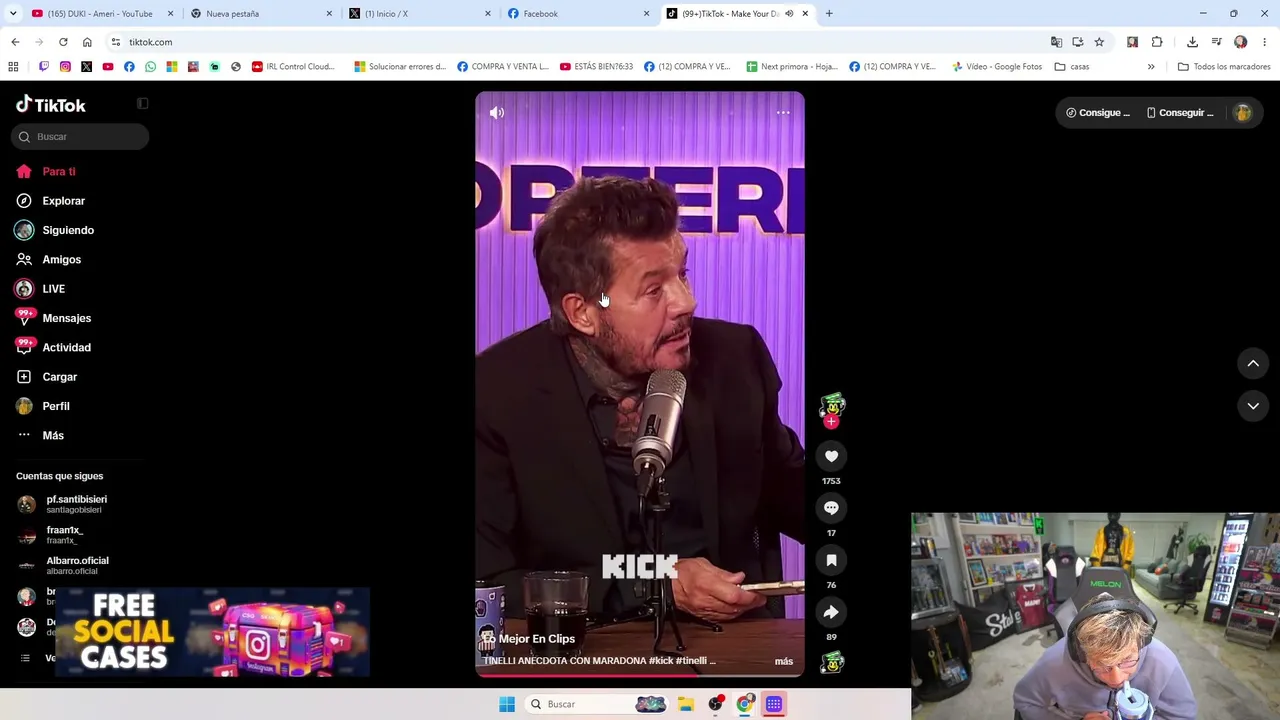Image resolution: width=1280 pixels, height=720 pixels.
Task: Expand the caption with más
Action: [x=784, y=661]
